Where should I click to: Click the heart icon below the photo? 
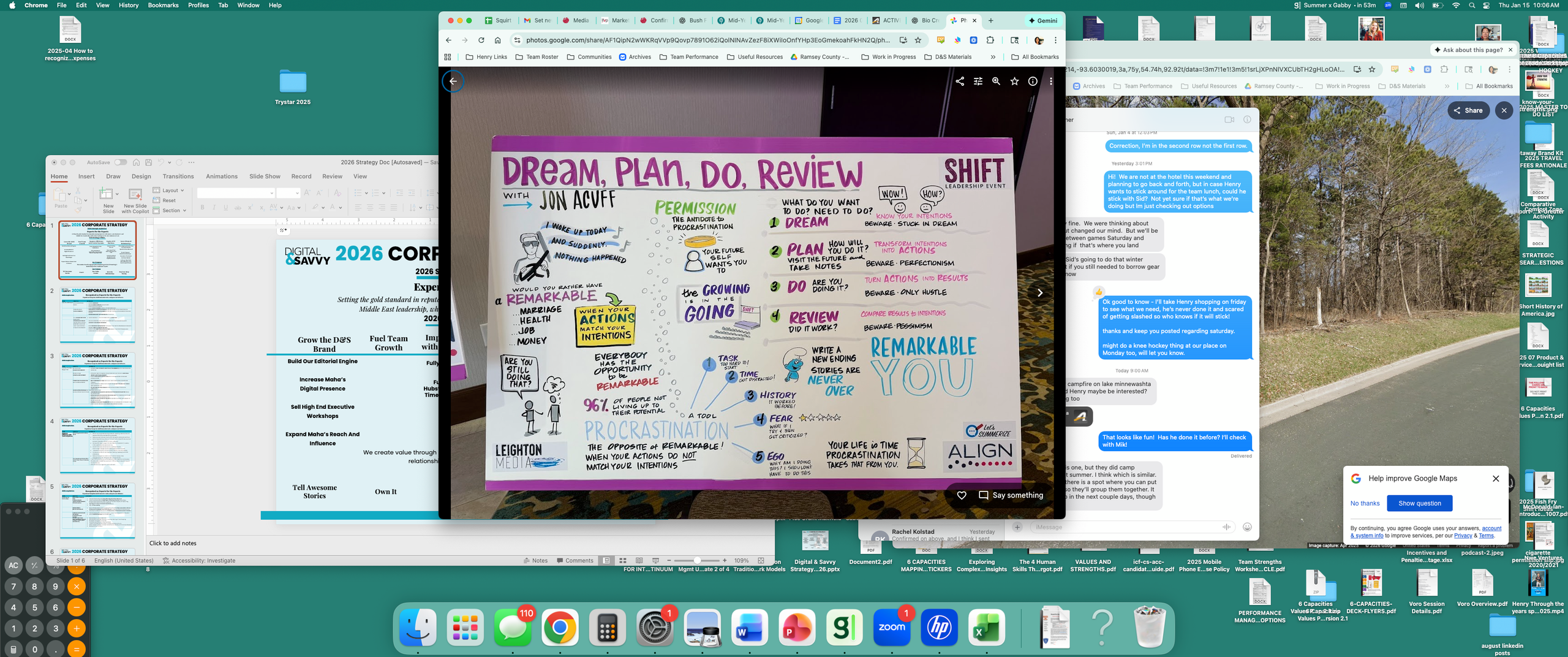click(962, 495)
